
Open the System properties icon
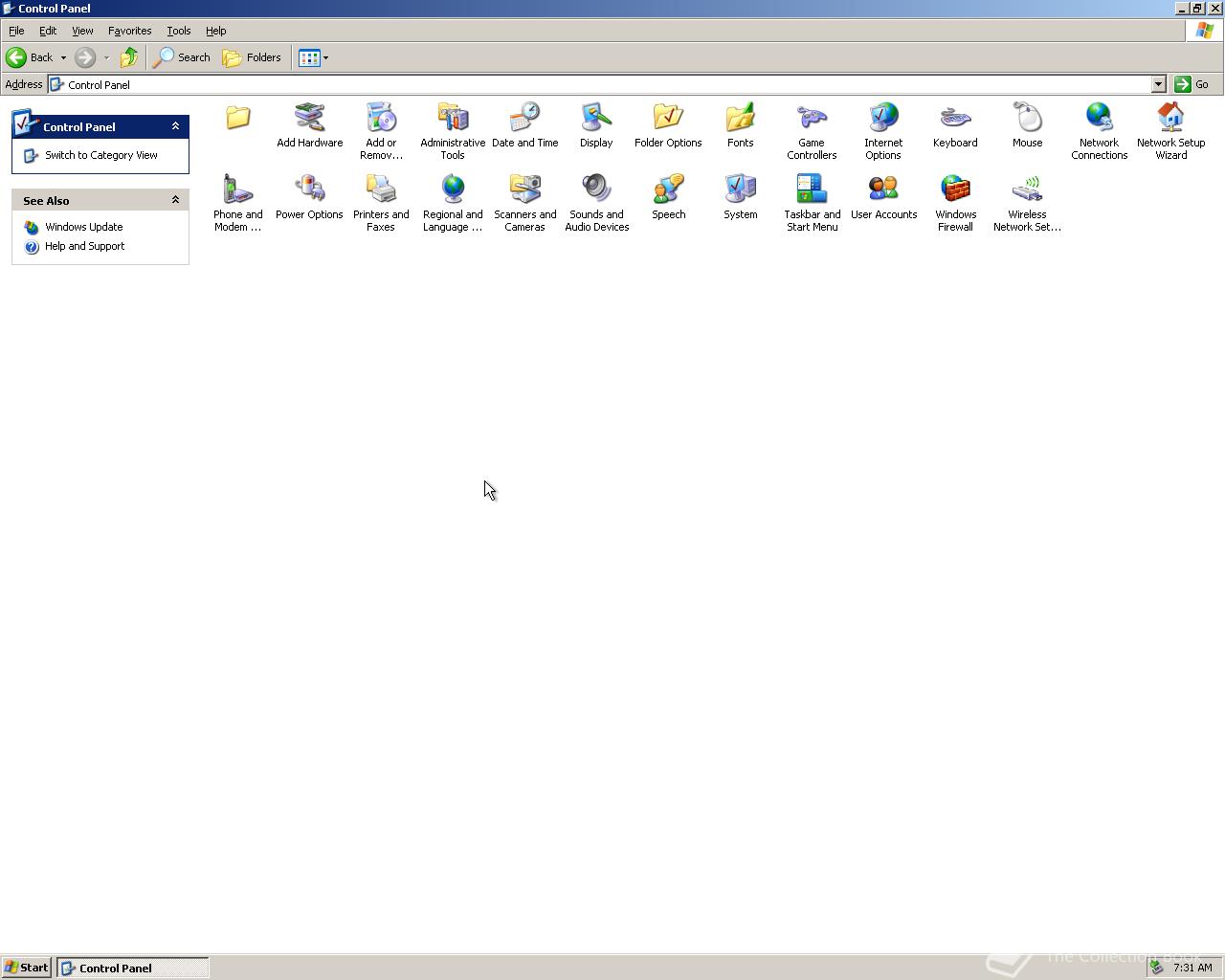(x=740, y=197)
